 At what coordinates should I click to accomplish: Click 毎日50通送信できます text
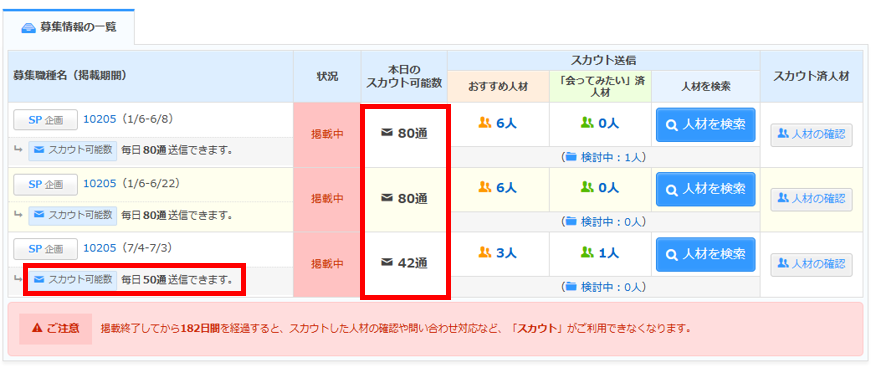tap(177, 279)
